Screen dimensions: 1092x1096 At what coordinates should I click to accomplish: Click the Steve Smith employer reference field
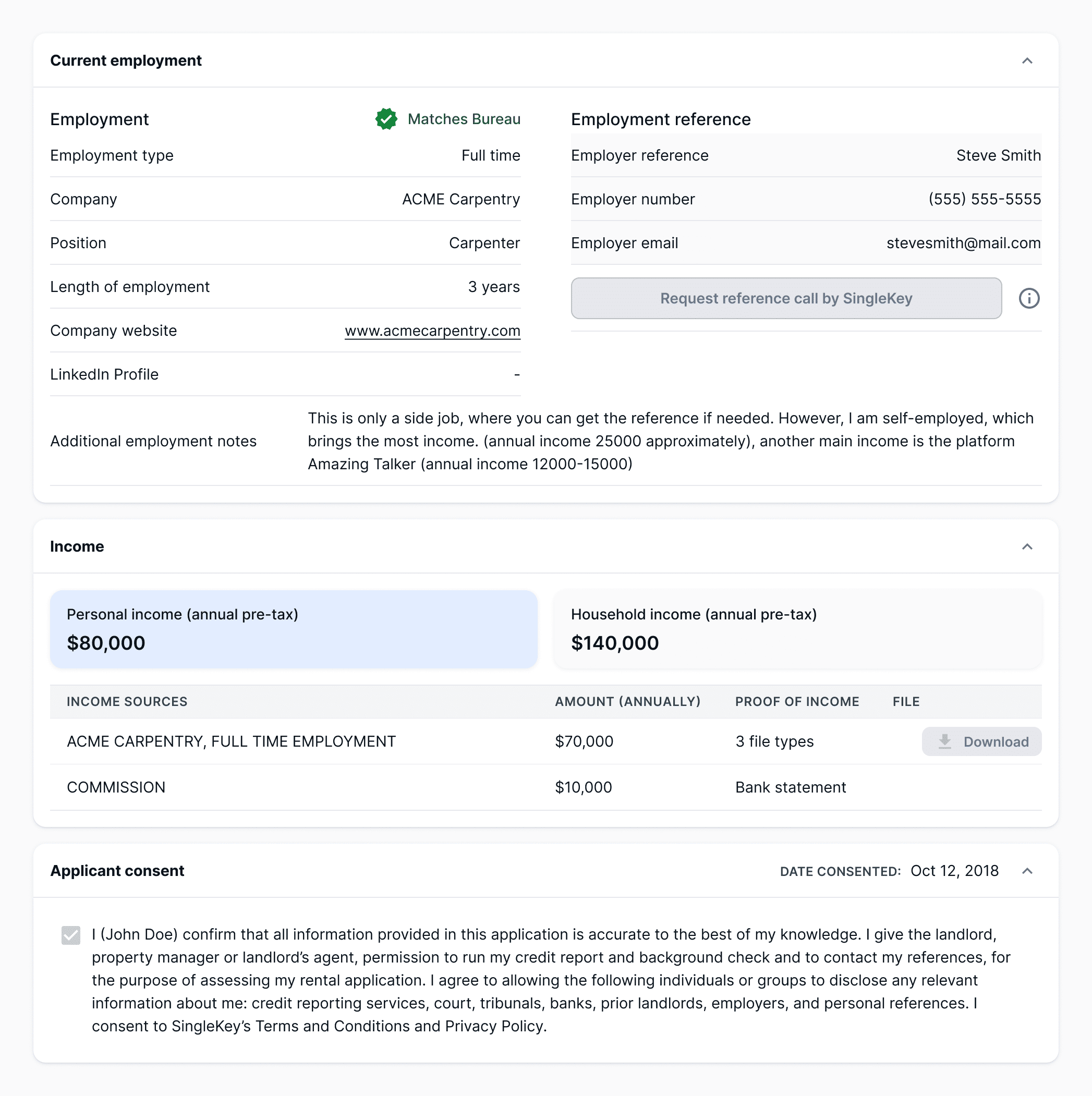point(999,155)
